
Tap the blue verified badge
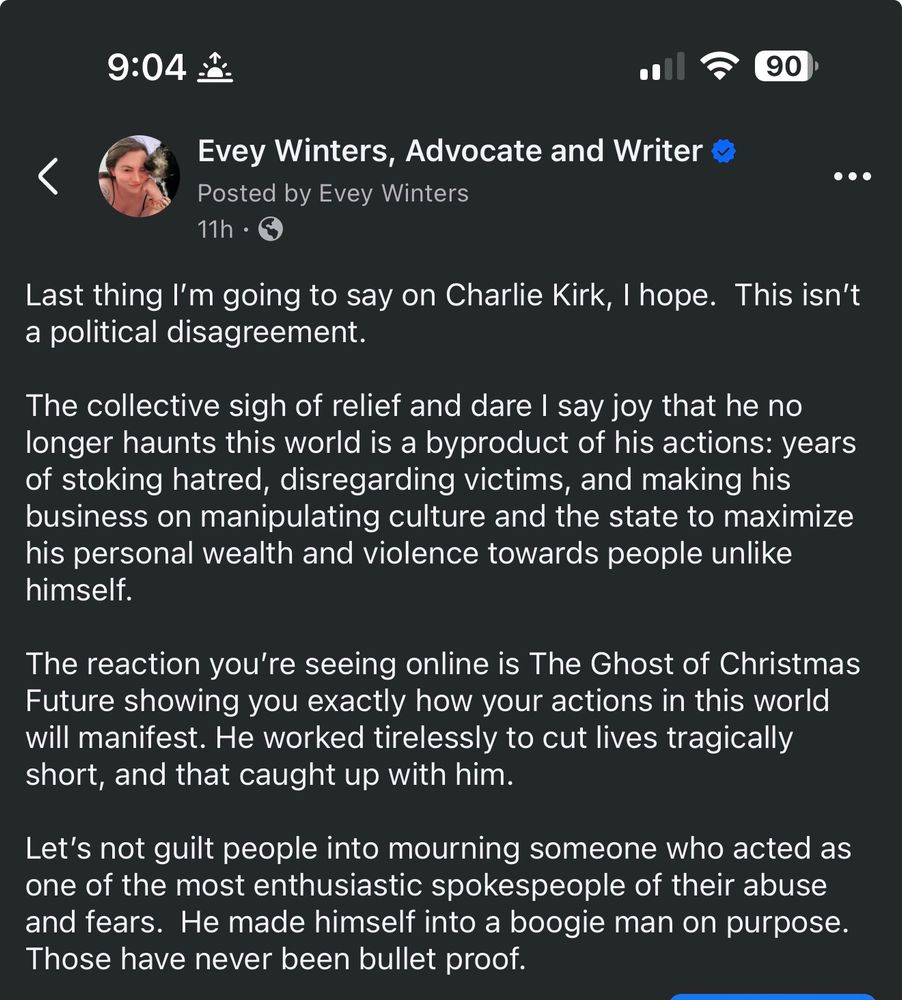724,152
